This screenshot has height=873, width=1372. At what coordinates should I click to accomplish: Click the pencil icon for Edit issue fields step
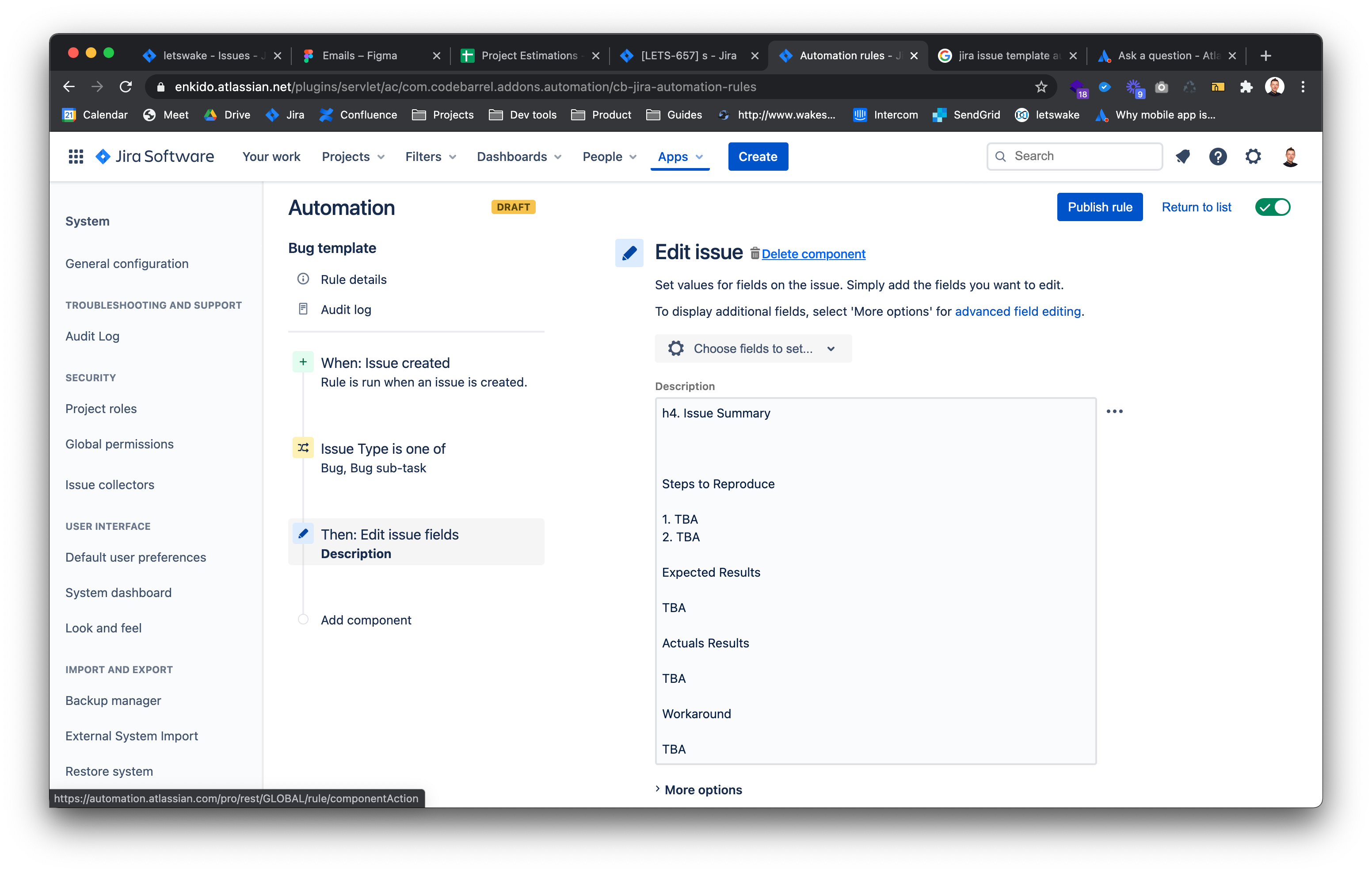point(303,534)
